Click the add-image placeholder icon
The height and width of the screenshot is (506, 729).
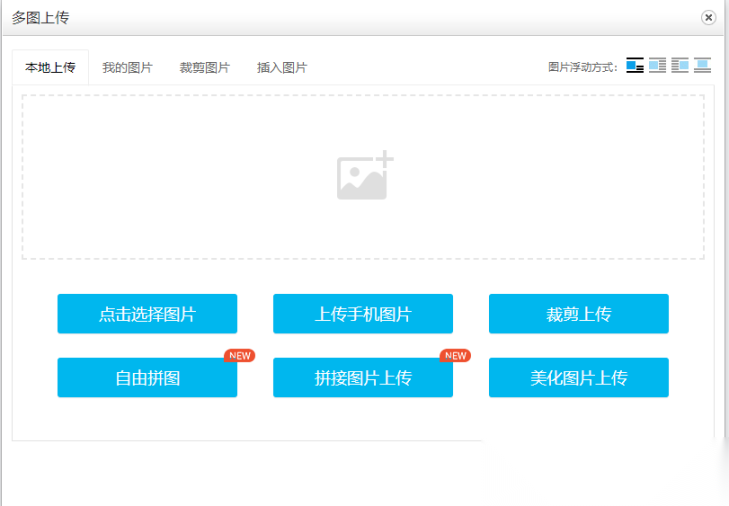[364, 177]
